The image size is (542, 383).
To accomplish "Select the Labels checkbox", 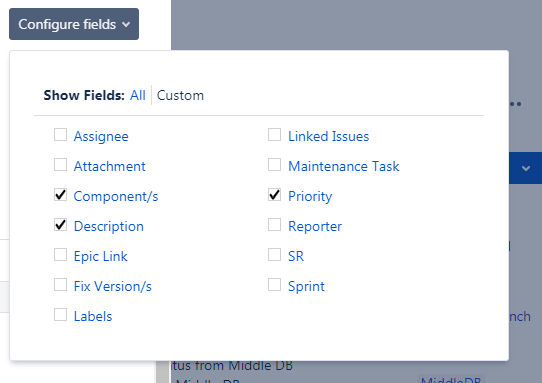I will click(60, 315).
